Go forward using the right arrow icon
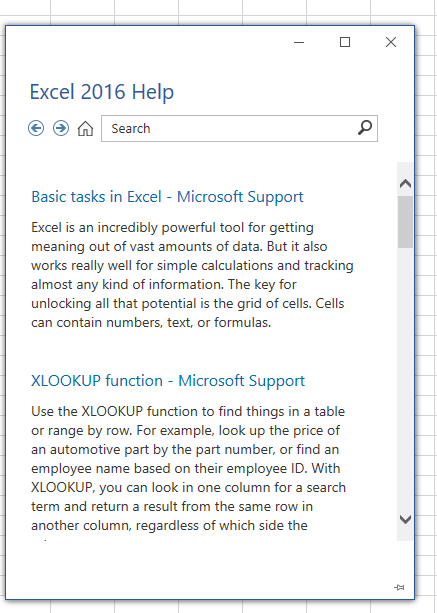This screenshot has width=437, height=613. (61, 128)
